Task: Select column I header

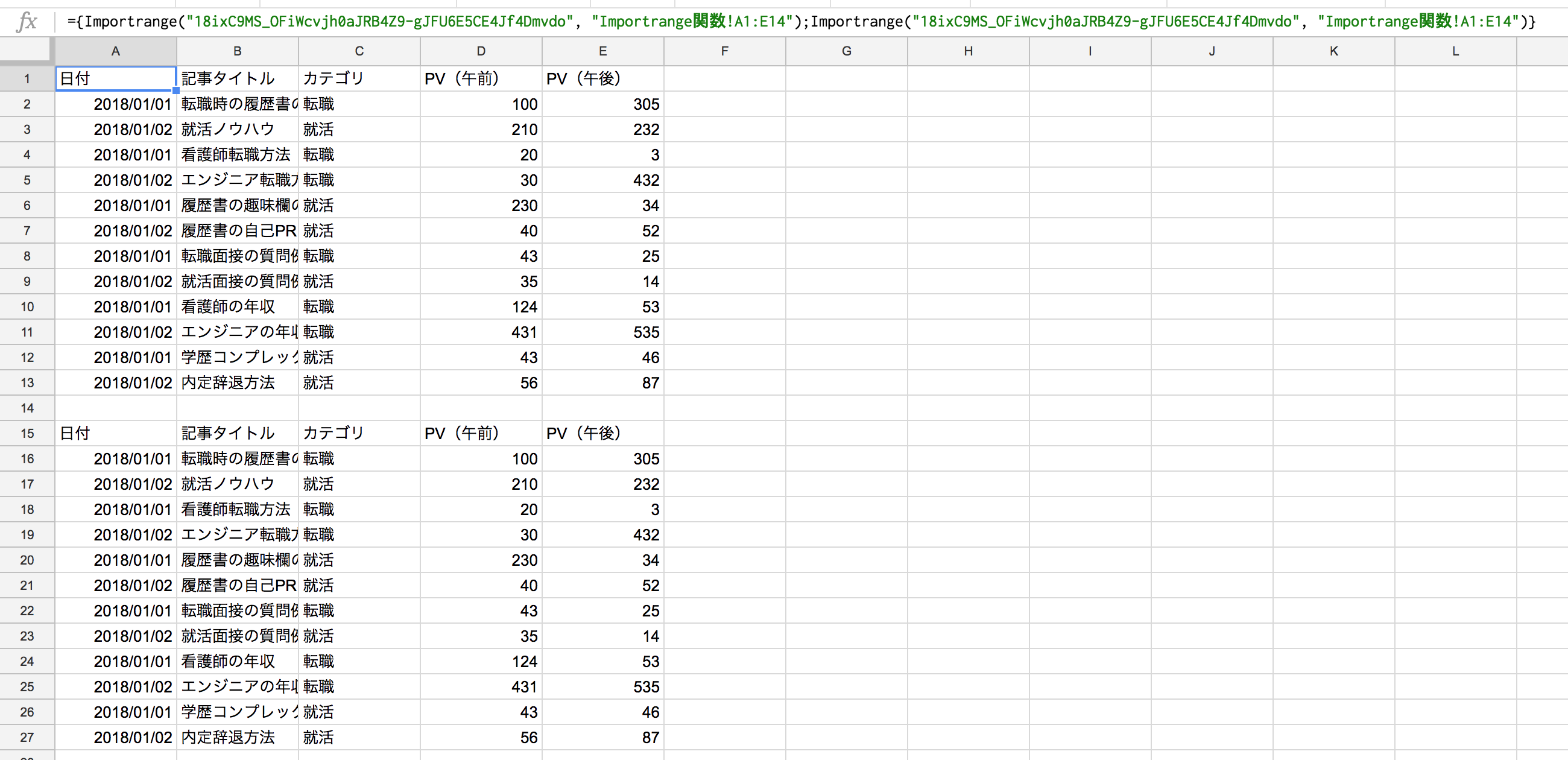Action: point(1090,51)
